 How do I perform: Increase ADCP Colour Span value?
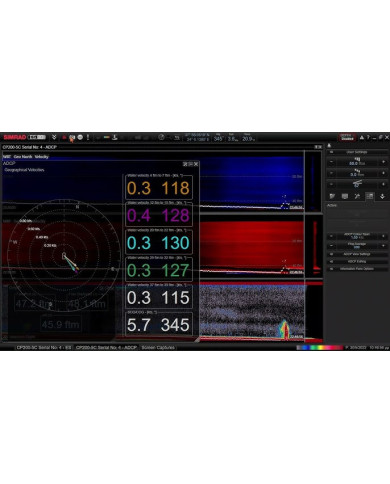point(383,236)
